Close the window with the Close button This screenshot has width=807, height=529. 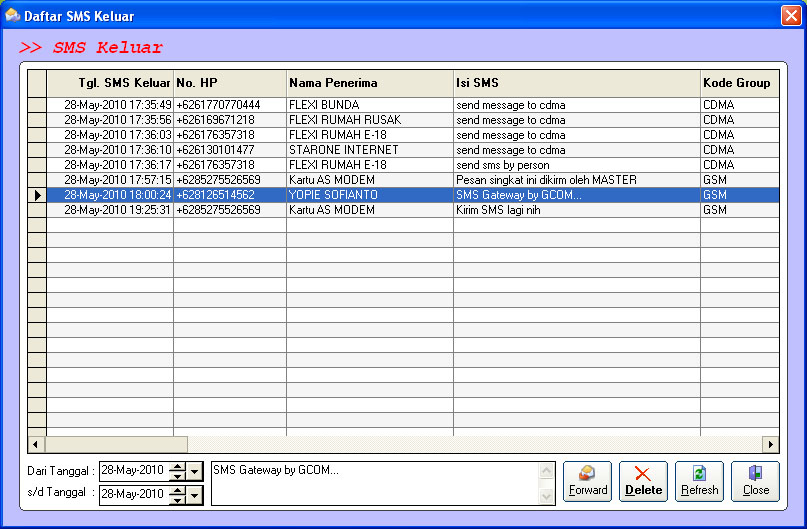pos(755,481)
